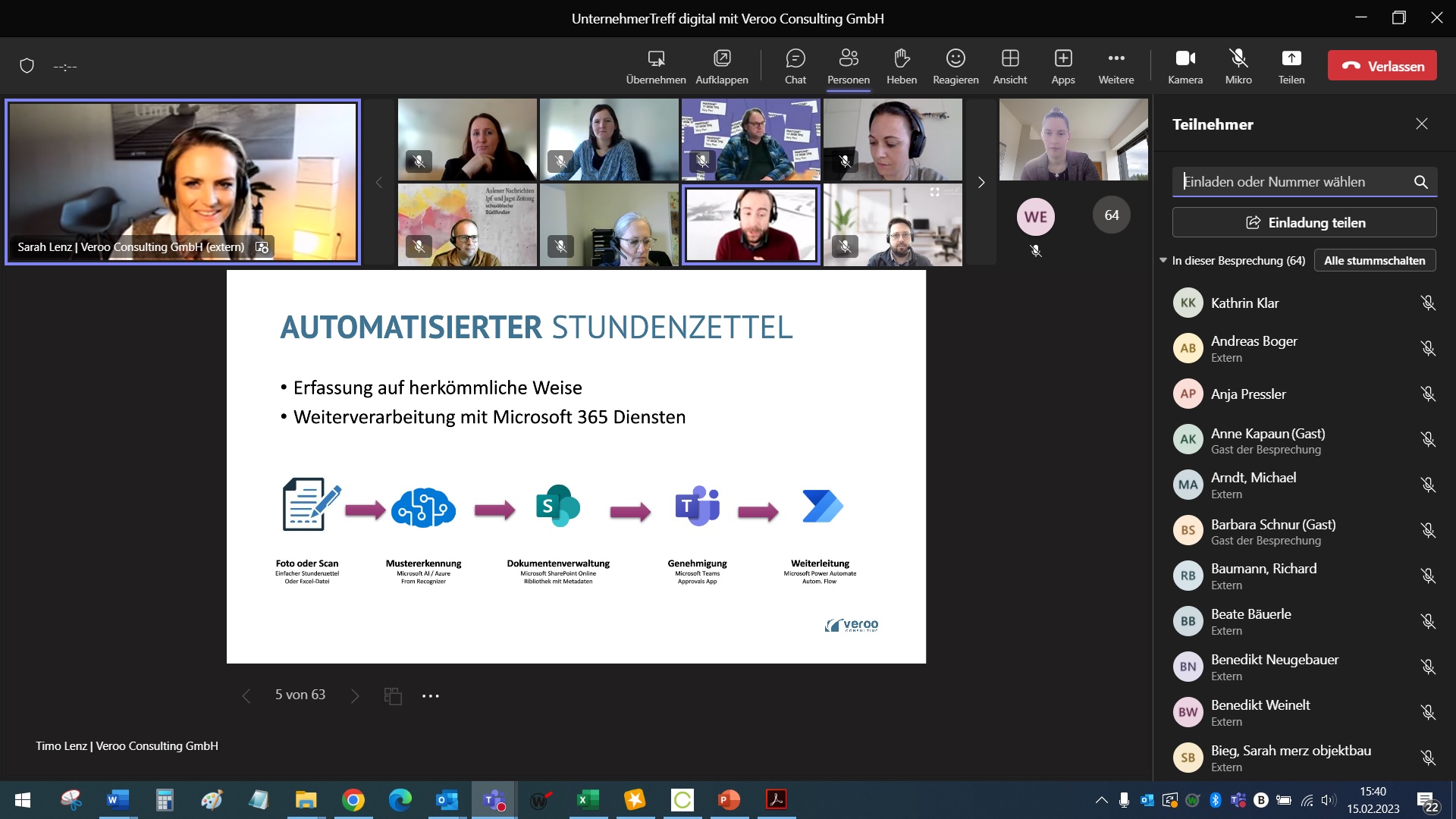Toggle the Kamera on or off
The image size is (1456, 819).
pos(1185,66)
